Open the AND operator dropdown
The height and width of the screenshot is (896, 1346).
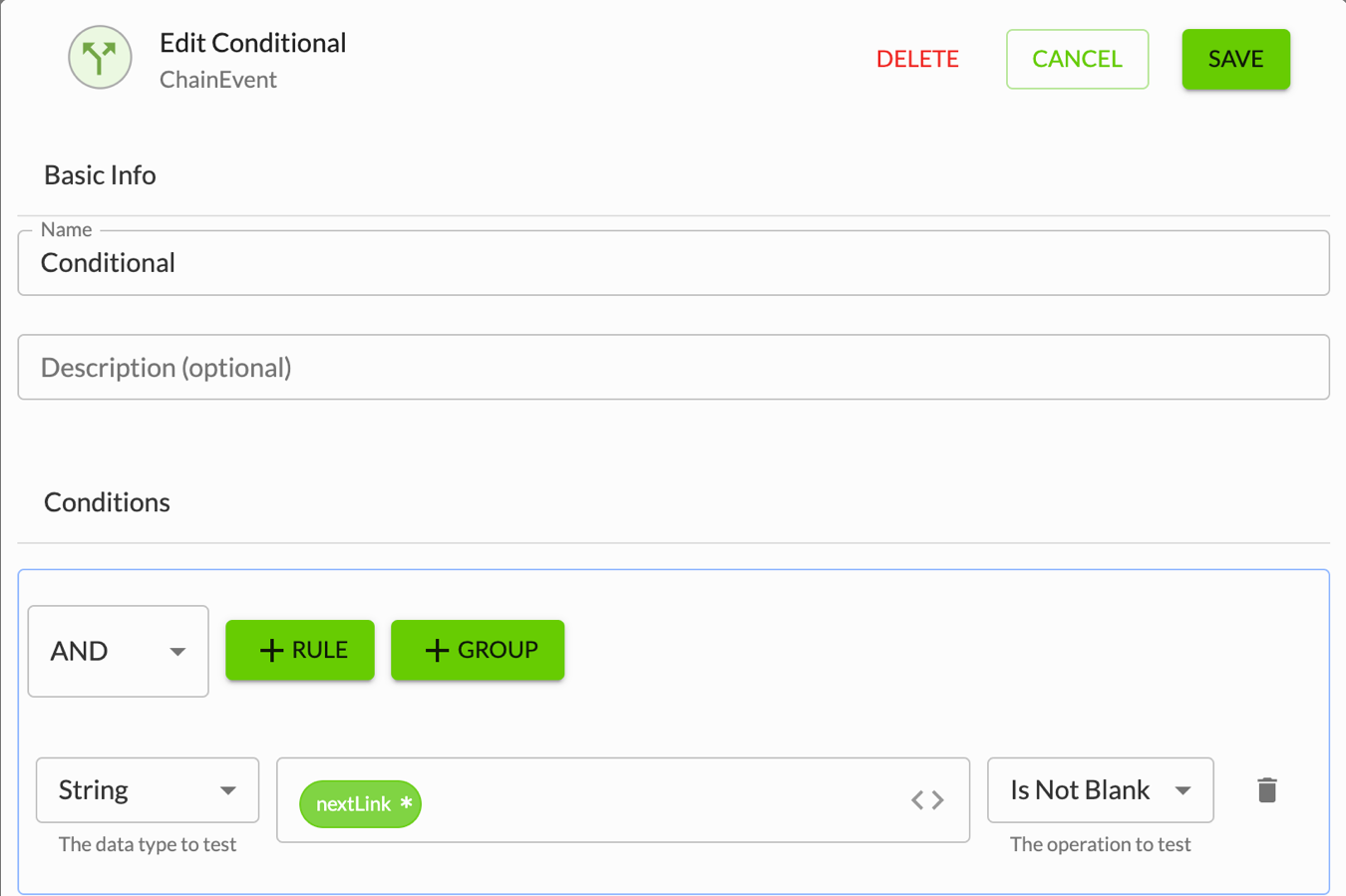[118, 651]
